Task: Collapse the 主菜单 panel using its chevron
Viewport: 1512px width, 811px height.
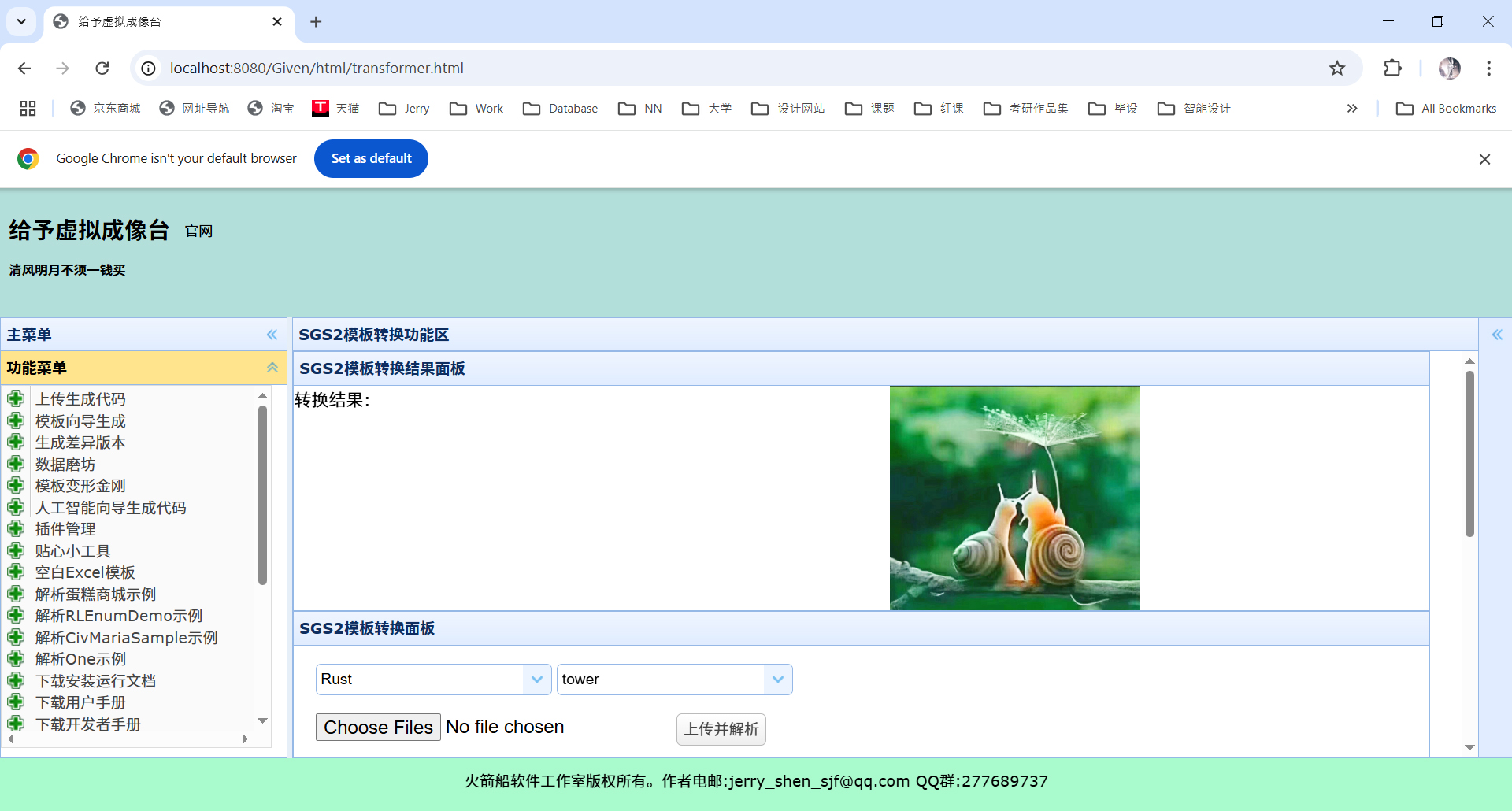Action: click(x=272, y=335)
